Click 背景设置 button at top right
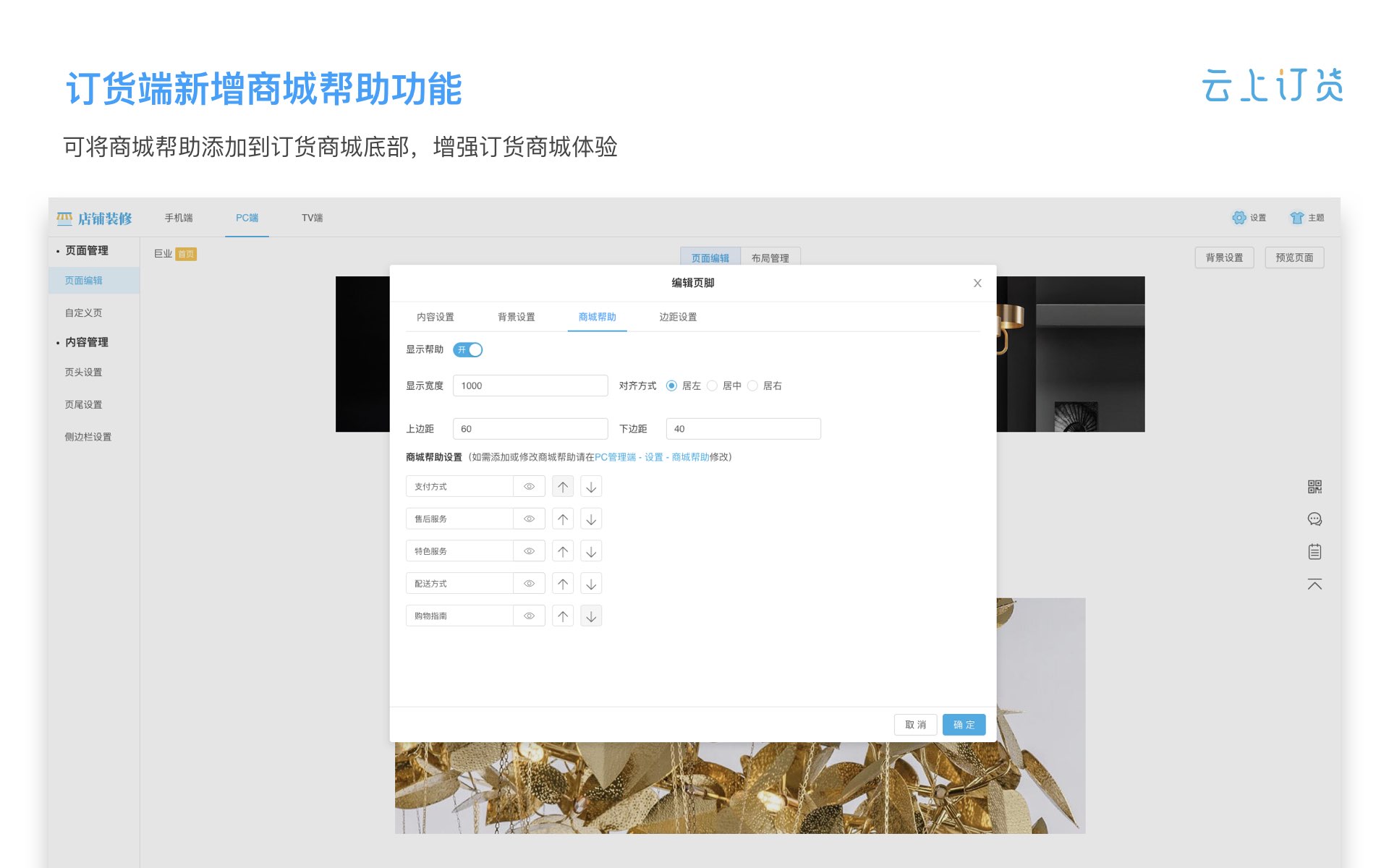The image size is (1389, 868). (x=1224, y=258)
